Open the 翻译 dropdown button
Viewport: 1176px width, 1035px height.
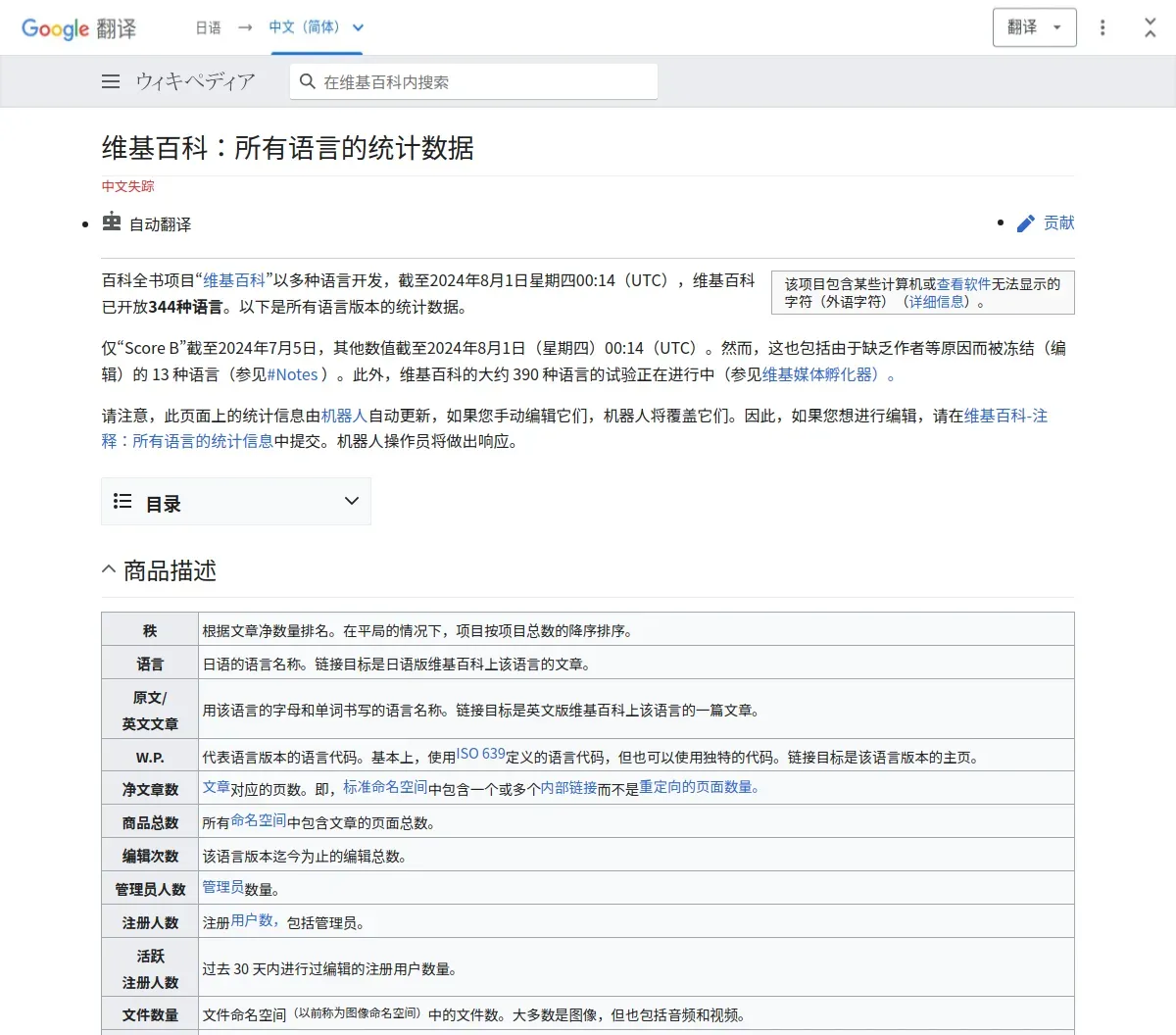coord(1034,27)
